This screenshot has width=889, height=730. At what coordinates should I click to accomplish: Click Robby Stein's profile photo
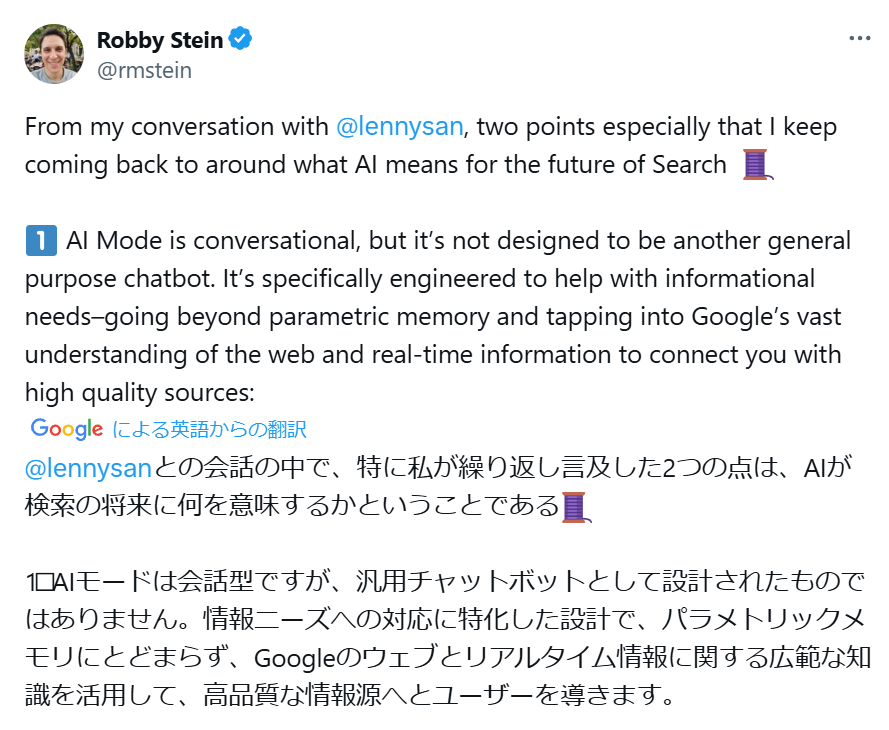coord(54,54)
